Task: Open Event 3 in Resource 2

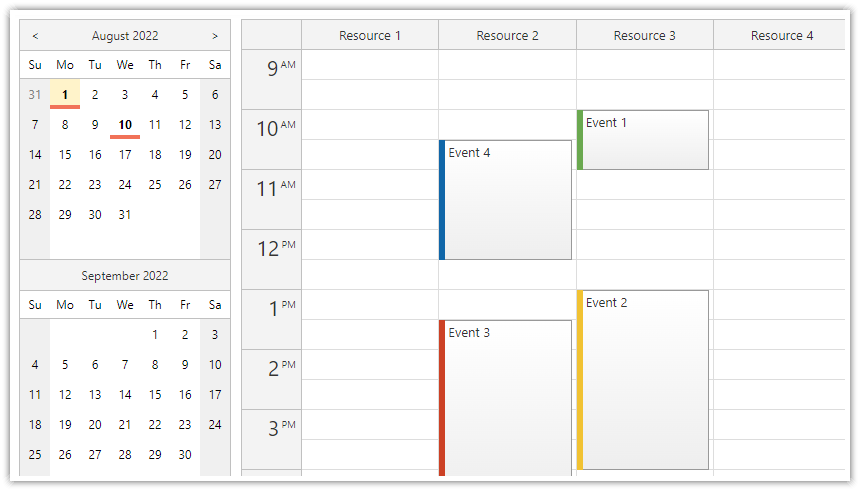Action: tap(505, 398)
